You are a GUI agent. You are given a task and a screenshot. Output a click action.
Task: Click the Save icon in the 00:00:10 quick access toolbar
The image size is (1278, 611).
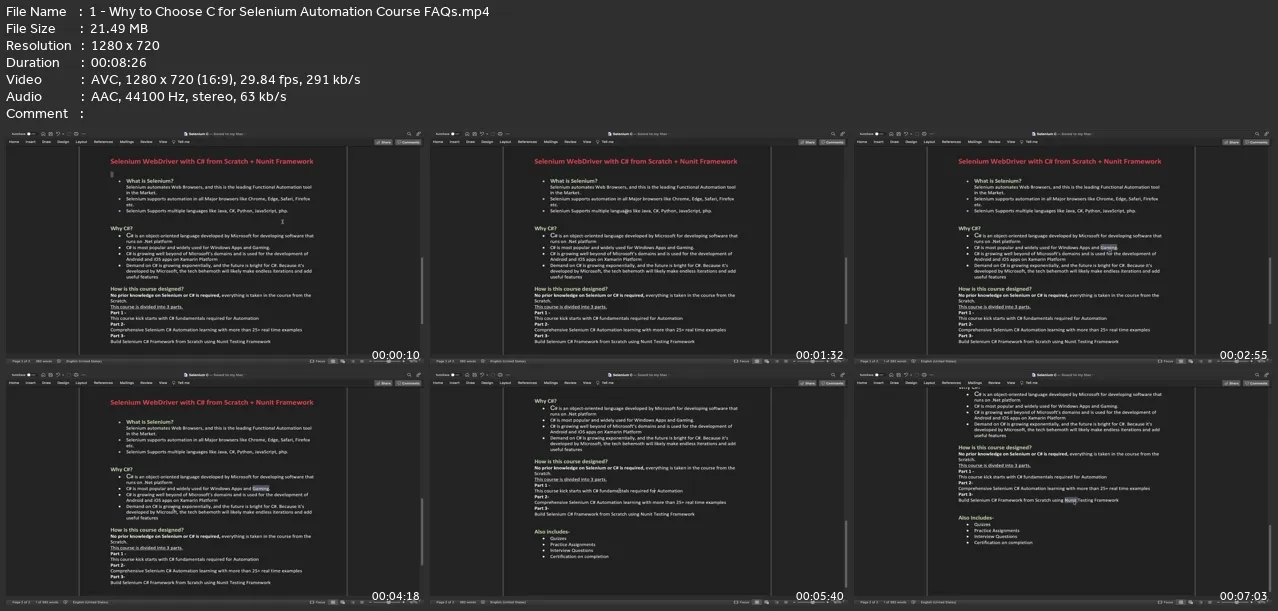pyautogui.click(x=50, y=134)
